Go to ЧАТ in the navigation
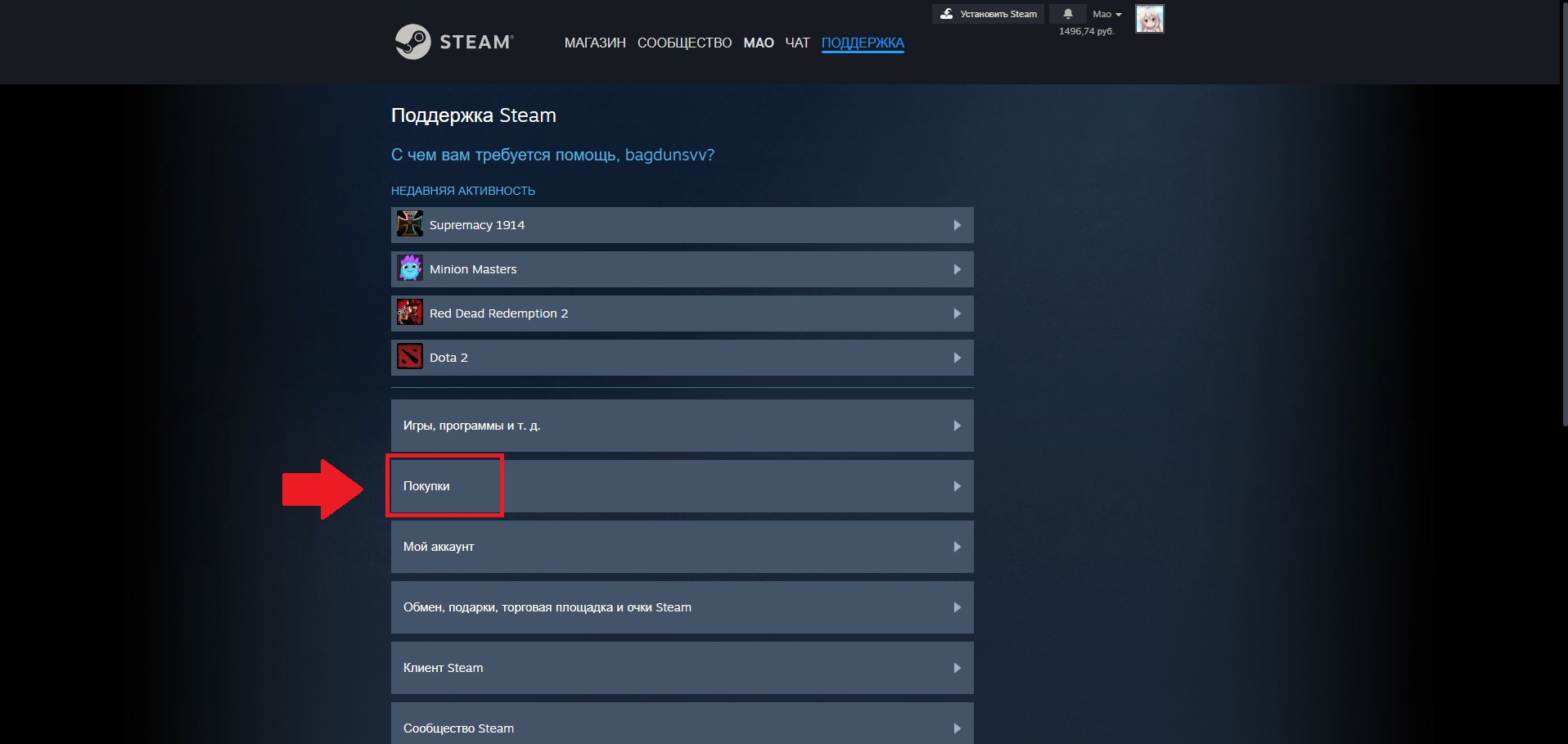Screen dimensions: 1568x744 click(797, 43)
